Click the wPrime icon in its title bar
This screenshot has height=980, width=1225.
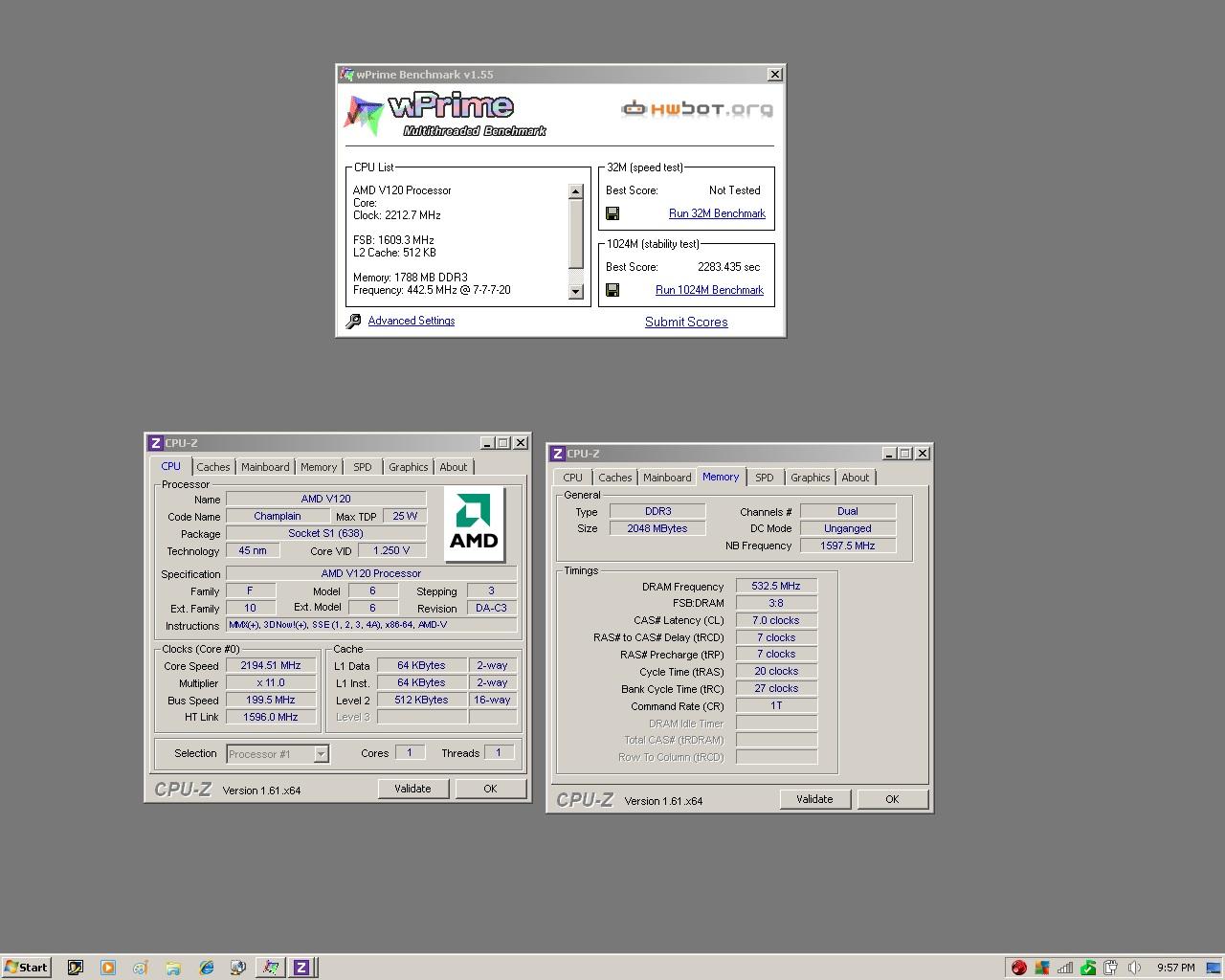[x=346, y=74]
